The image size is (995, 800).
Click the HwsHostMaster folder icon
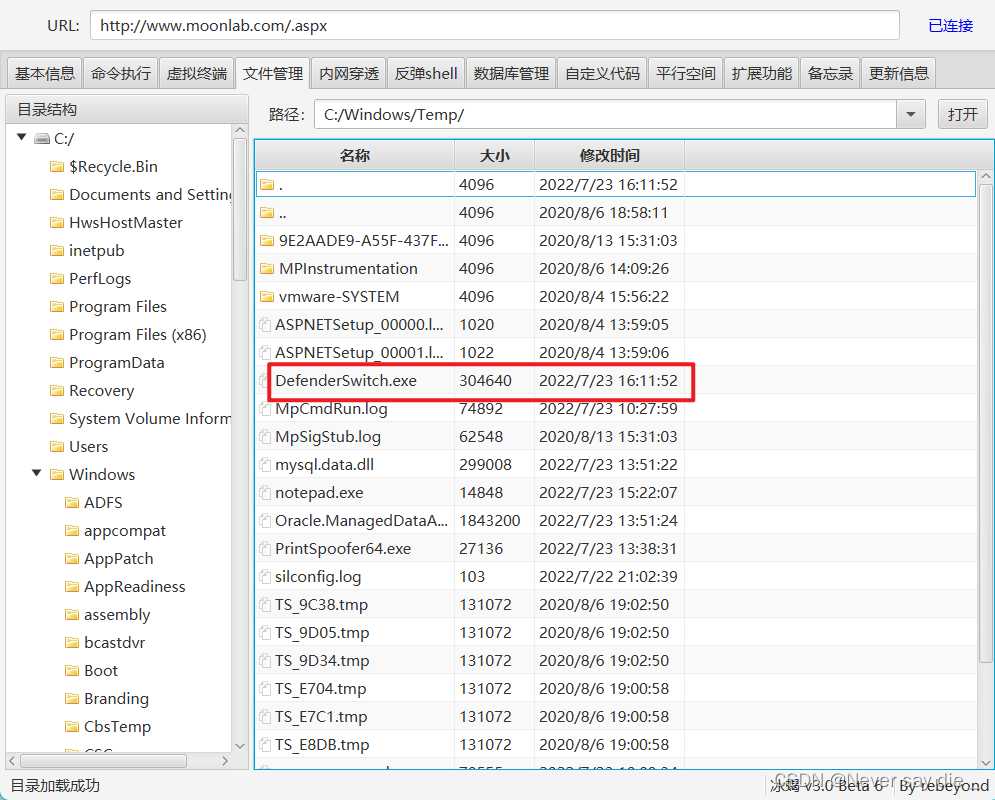[x=57, y=223]
